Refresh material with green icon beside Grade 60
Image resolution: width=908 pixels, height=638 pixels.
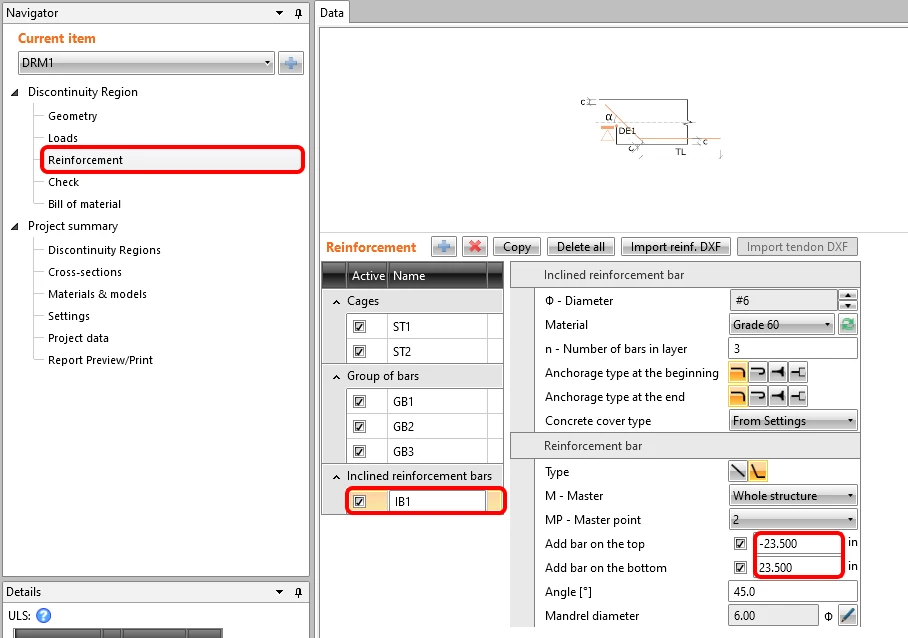pyautogui.click(x=848, y=325)
